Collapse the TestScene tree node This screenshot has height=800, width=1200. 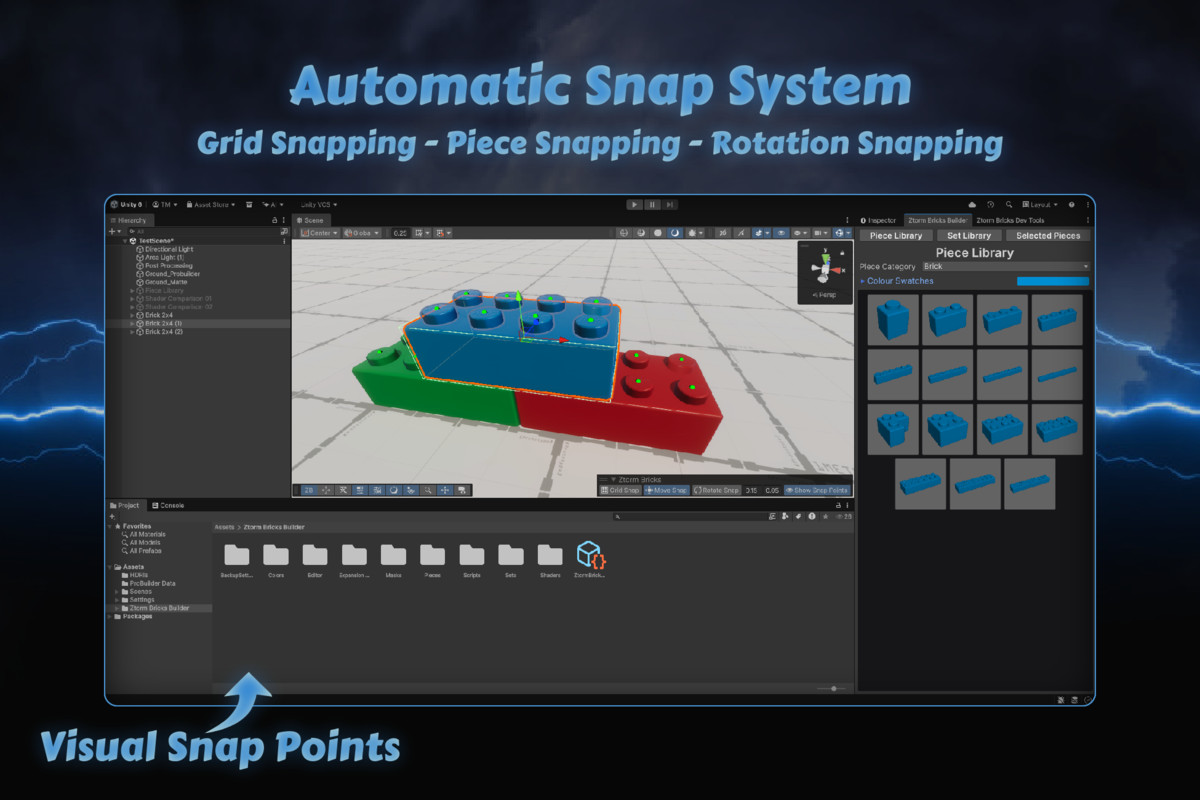click(x=126, y=241)
